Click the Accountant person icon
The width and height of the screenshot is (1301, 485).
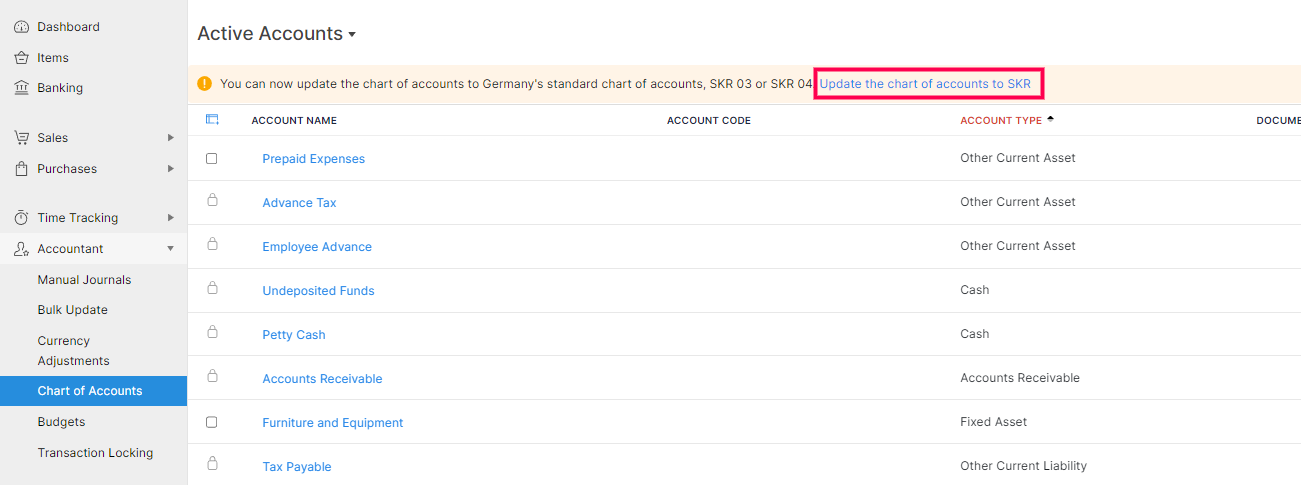[21, 249]
